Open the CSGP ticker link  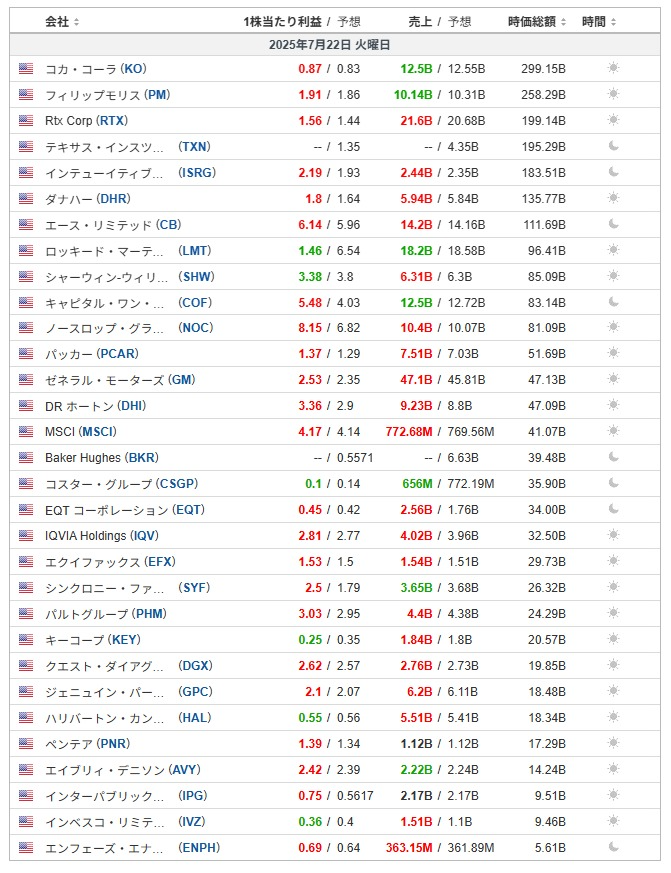[x=177, y=484]
